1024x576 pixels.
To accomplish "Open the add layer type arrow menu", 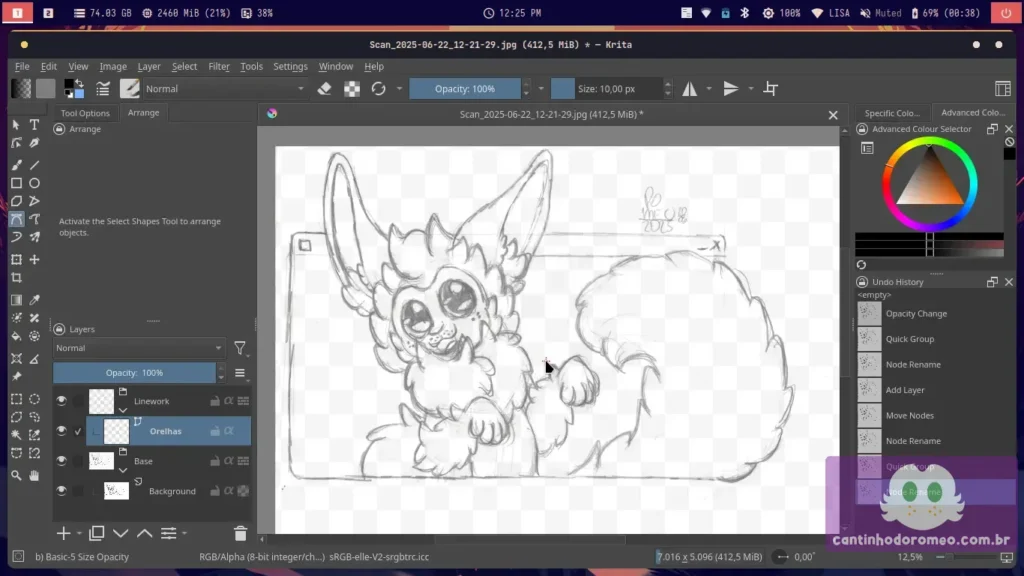I will [79, 534].
